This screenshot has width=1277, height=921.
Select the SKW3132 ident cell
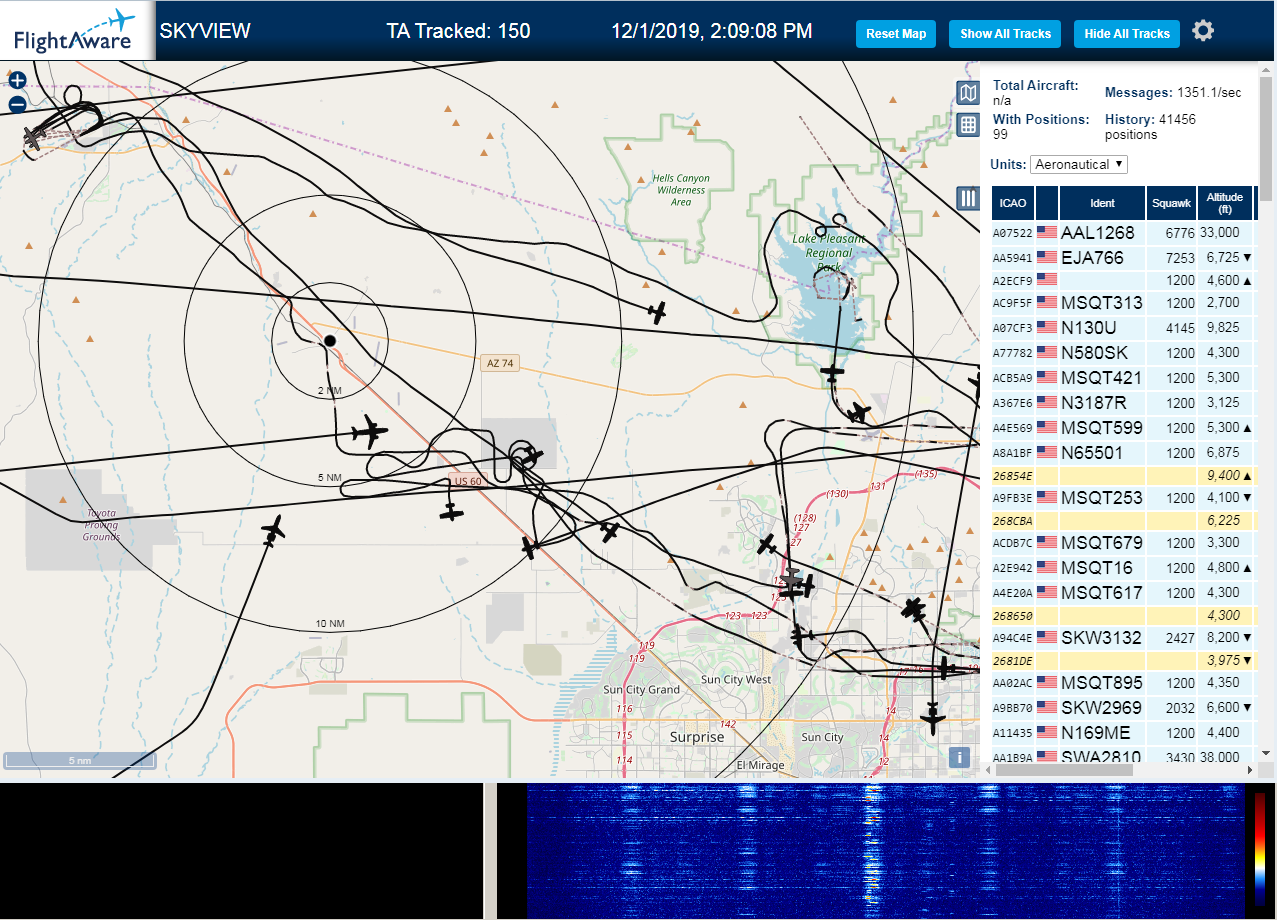coord(1101,637)
